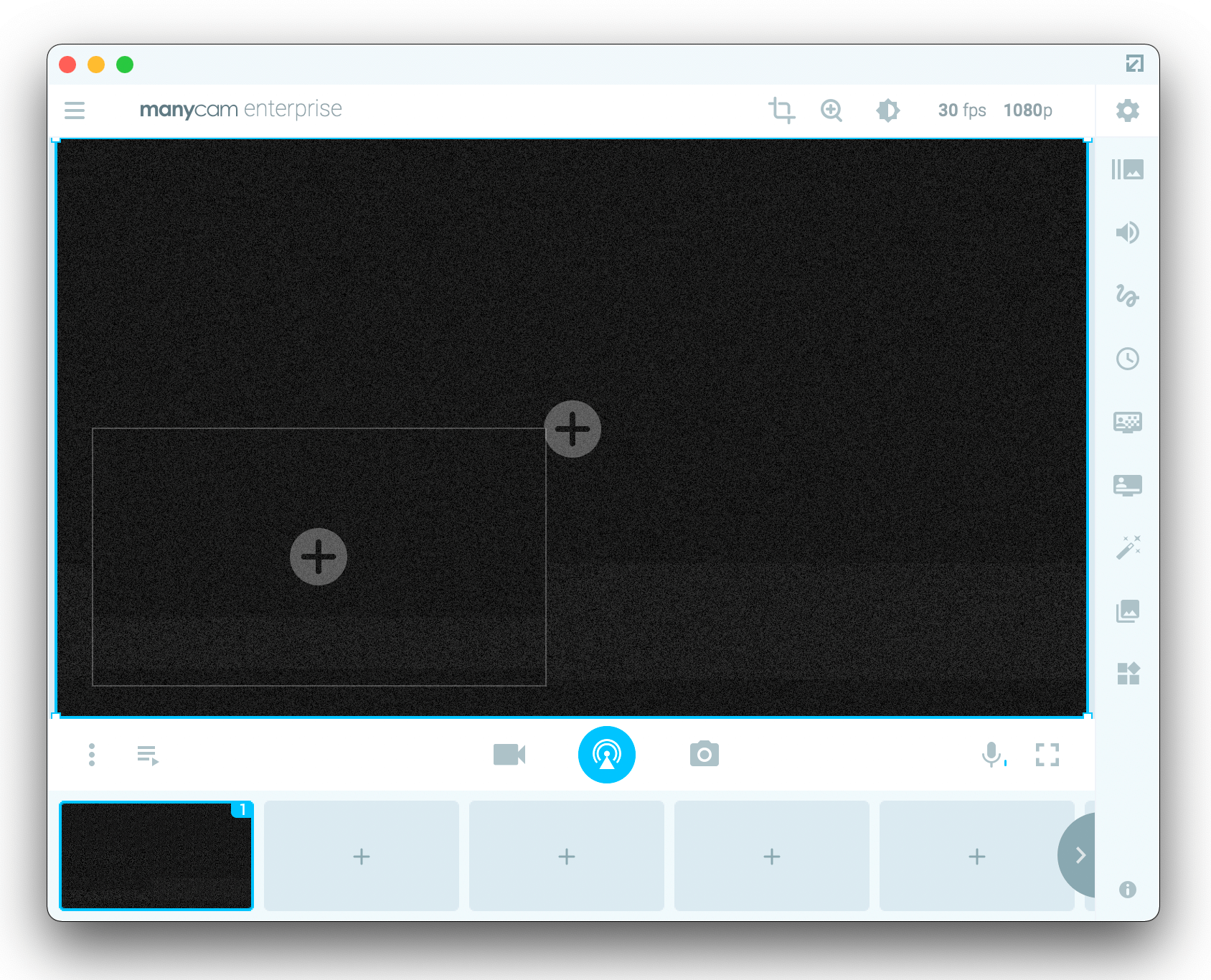Screen dimensions: 1211x980
Task: Toggle fullscreen preview mode
Action: point(1048,754)
